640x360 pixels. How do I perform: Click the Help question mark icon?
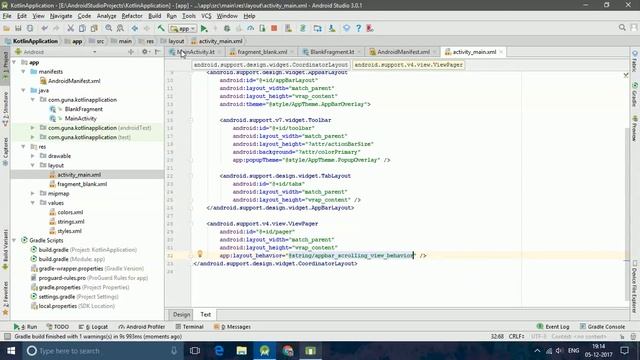358,28
